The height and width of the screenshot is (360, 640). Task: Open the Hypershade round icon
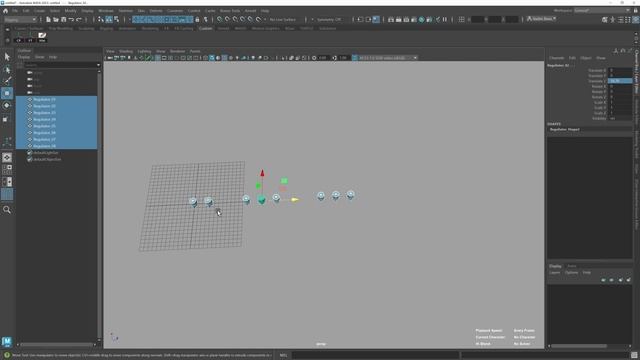click(422, 19)
